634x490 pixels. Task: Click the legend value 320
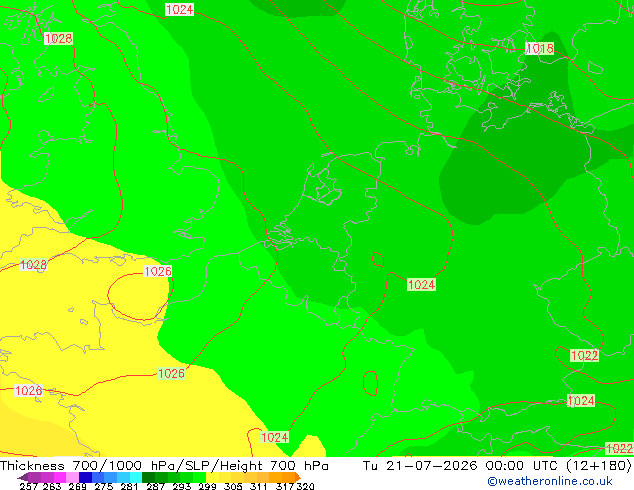(x=305, y=486)
